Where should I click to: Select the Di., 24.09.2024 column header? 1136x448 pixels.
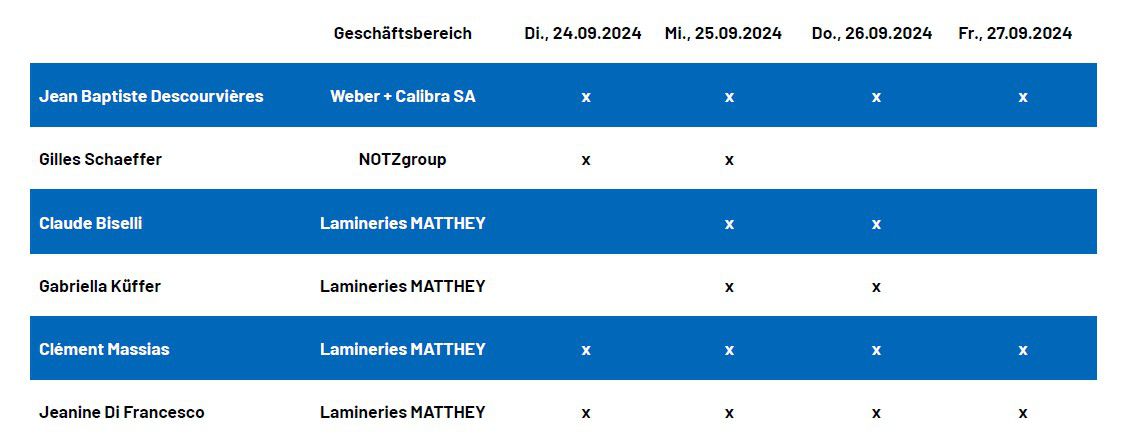tap(583, 33)
